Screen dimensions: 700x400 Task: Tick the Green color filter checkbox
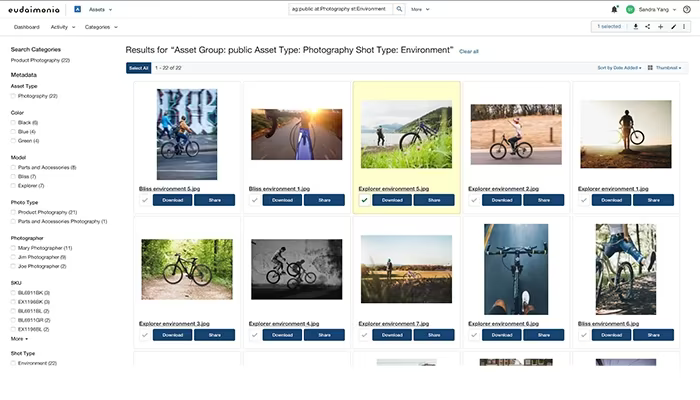pos(13,141)
